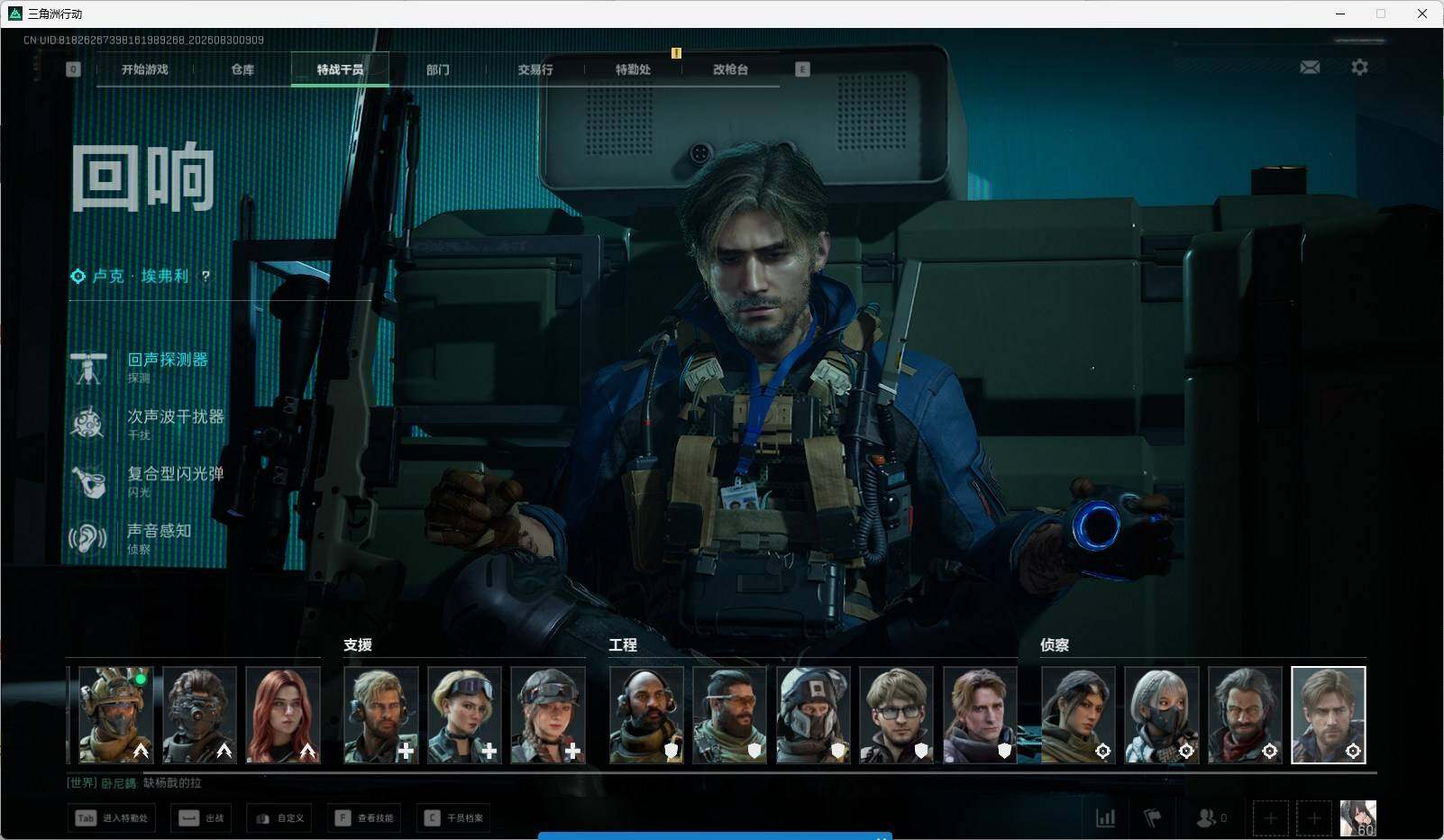Click the 次声波干扰器 skill name
Viewport: 1444px width, 840px height.
[176, 416]
